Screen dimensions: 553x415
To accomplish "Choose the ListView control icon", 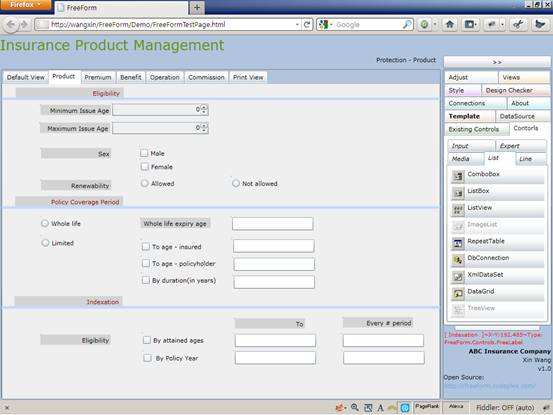I will tap(458, 210).
